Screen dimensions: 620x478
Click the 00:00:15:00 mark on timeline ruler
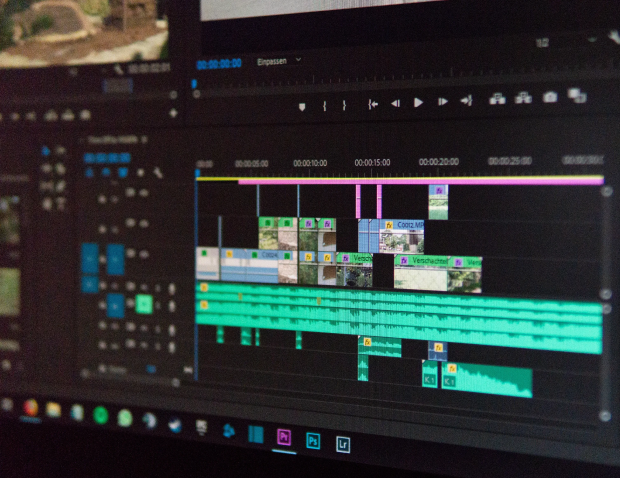pos(372,162)
